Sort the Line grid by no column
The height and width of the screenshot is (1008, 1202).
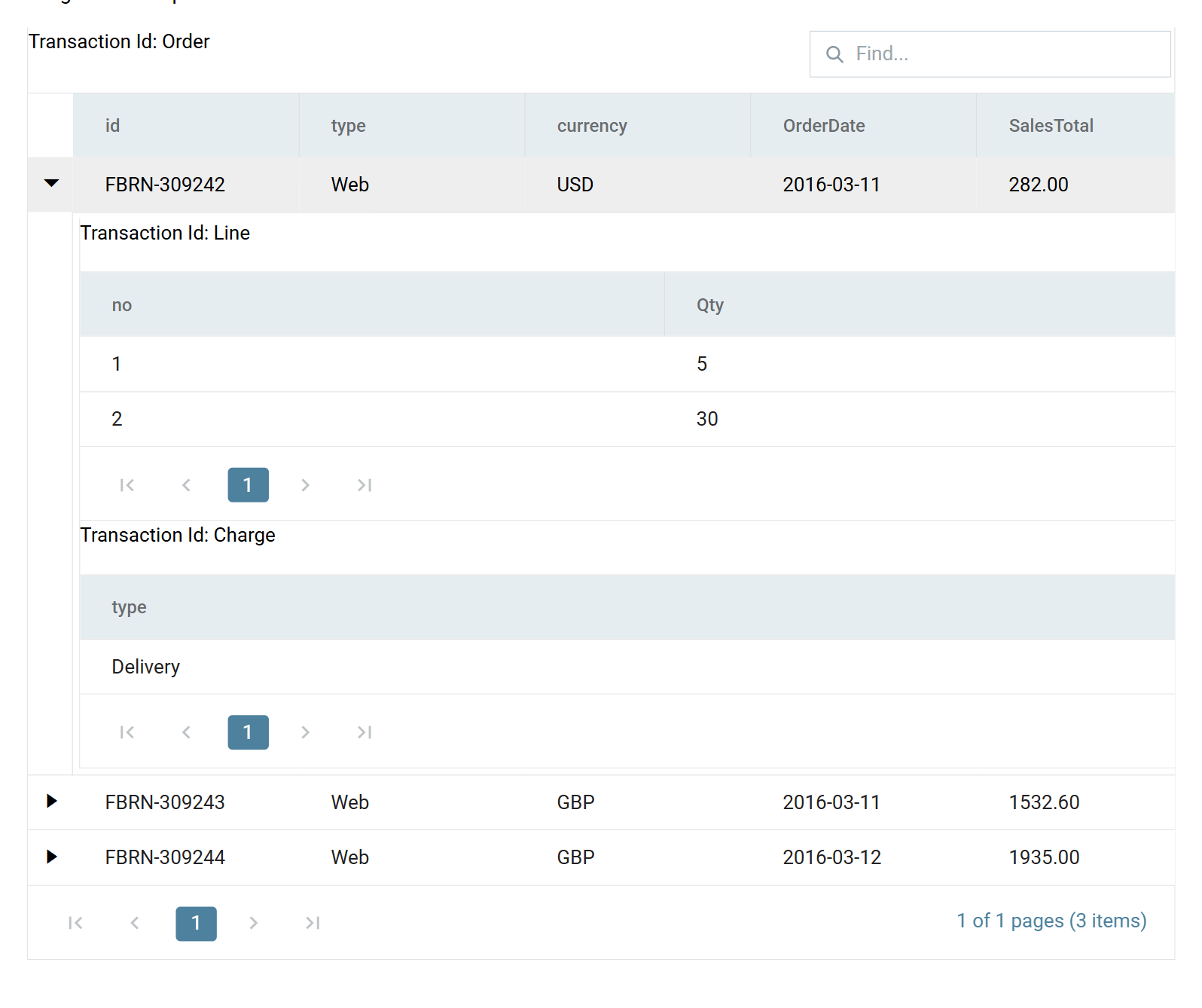click(x=372, y=305)
